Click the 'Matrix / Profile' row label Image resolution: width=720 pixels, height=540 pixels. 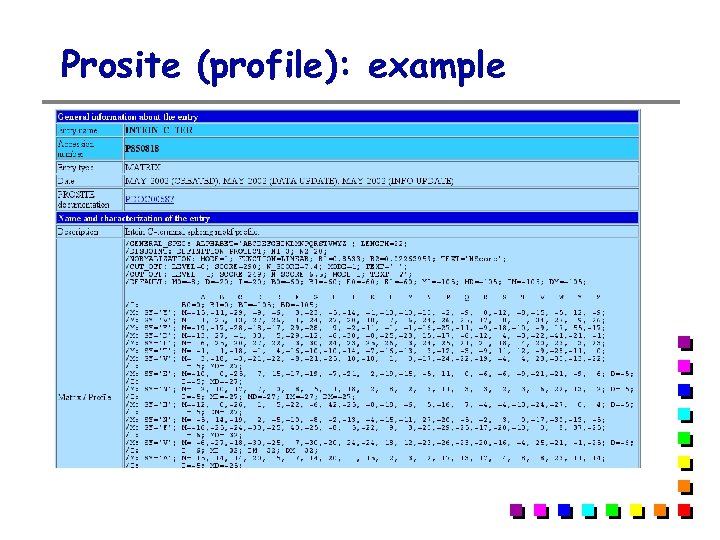[84, 397]
